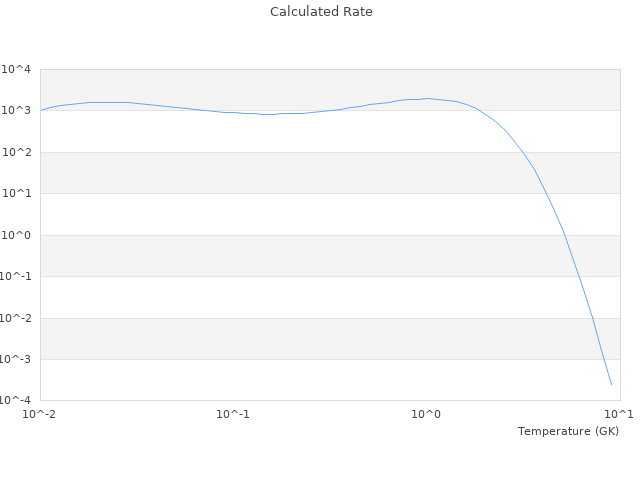Click the 10^-3 y-axis tick label
640x480 pixels.
(15, 360)
